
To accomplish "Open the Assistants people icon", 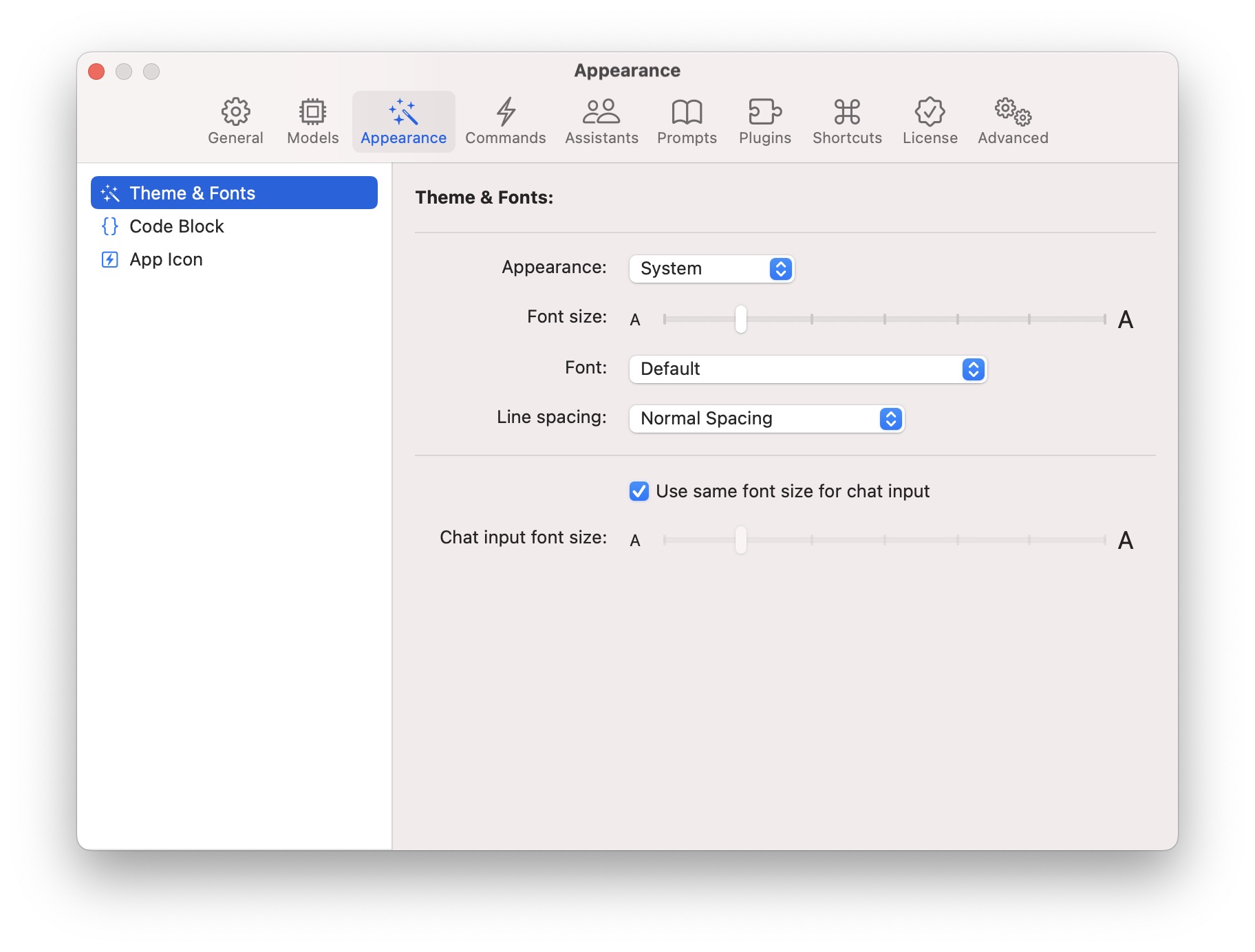I will pyautogui.click(x=601, y=111).
